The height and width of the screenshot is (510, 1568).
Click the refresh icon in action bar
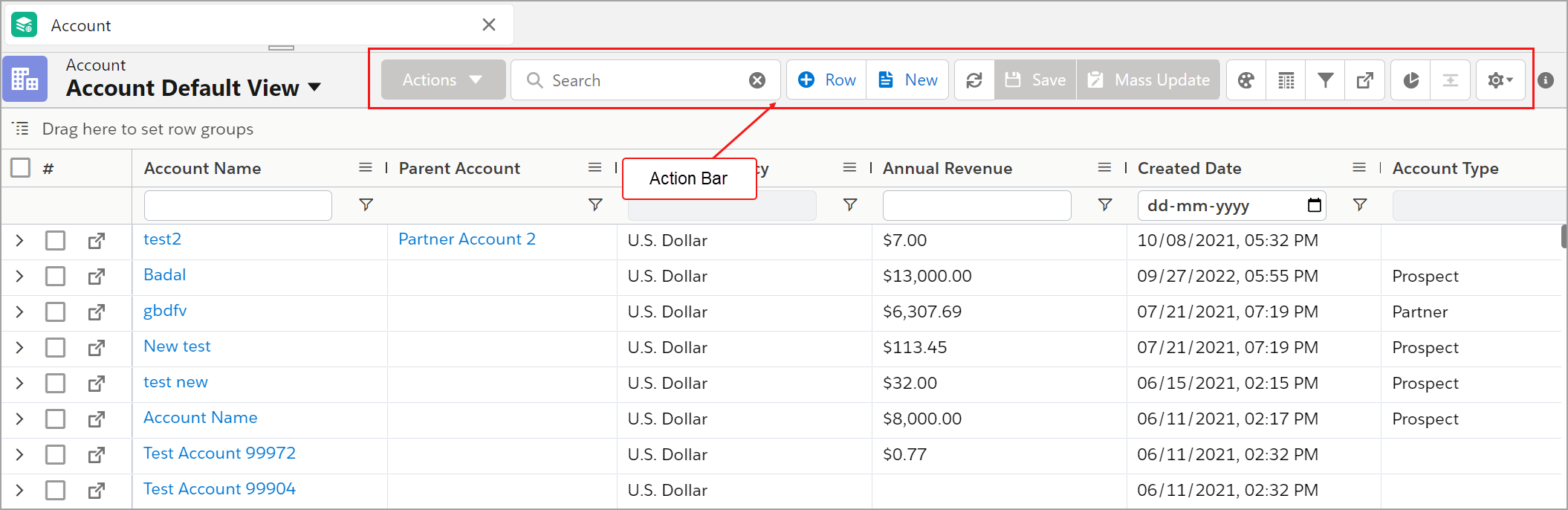[973, 80]
